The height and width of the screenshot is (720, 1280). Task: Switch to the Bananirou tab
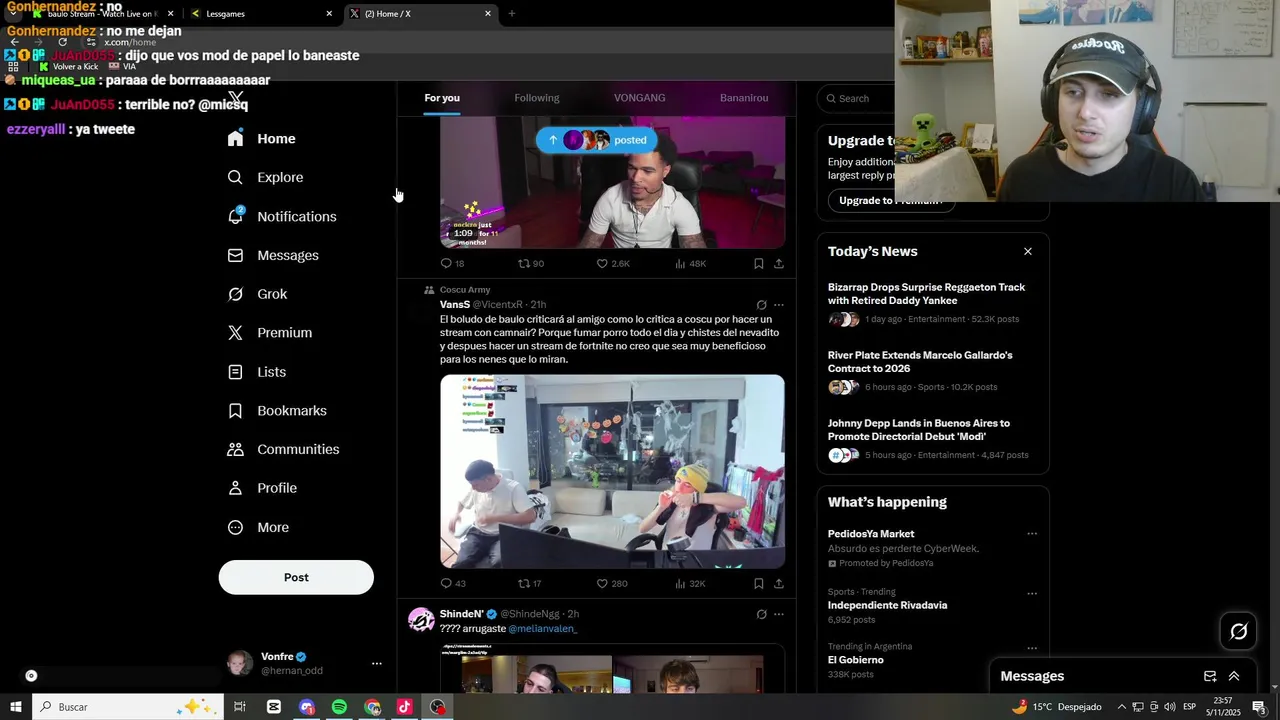tap(744, 98)
